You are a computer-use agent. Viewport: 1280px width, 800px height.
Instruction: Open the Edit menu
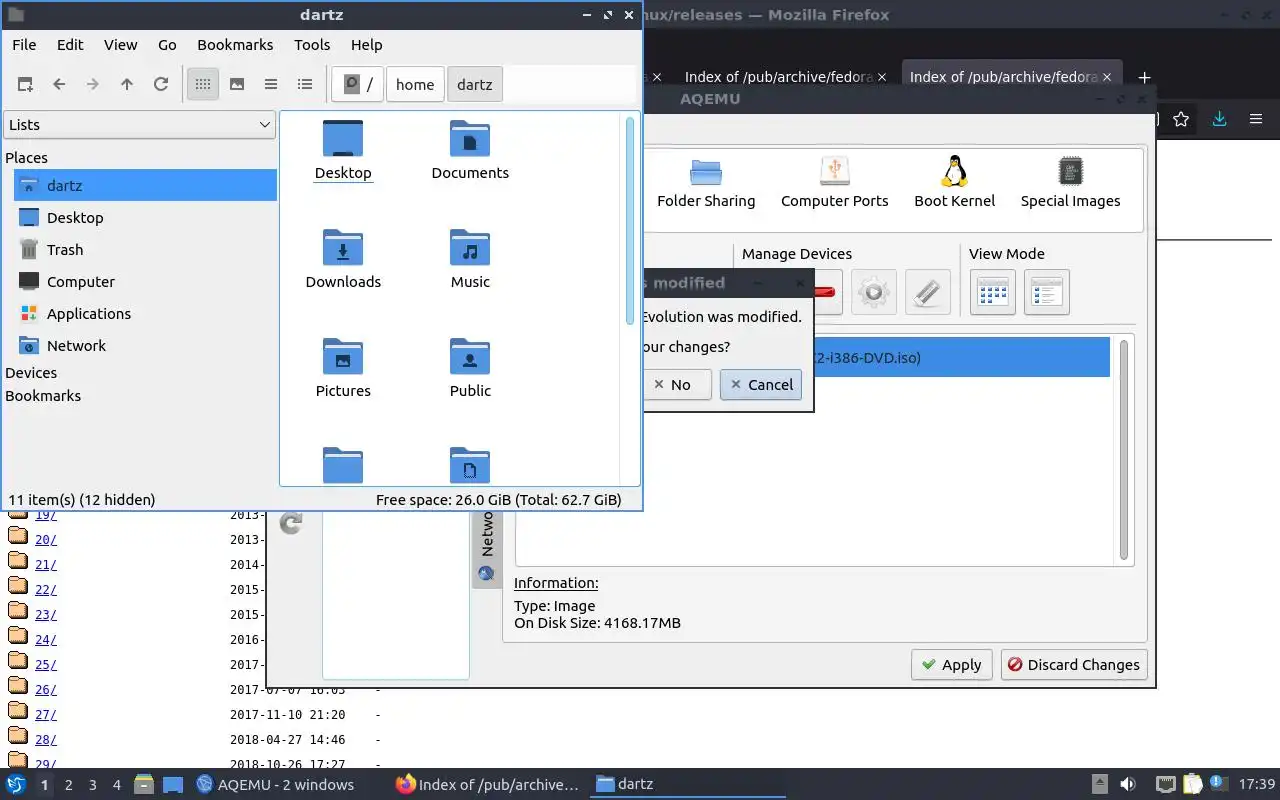[70, 45]
